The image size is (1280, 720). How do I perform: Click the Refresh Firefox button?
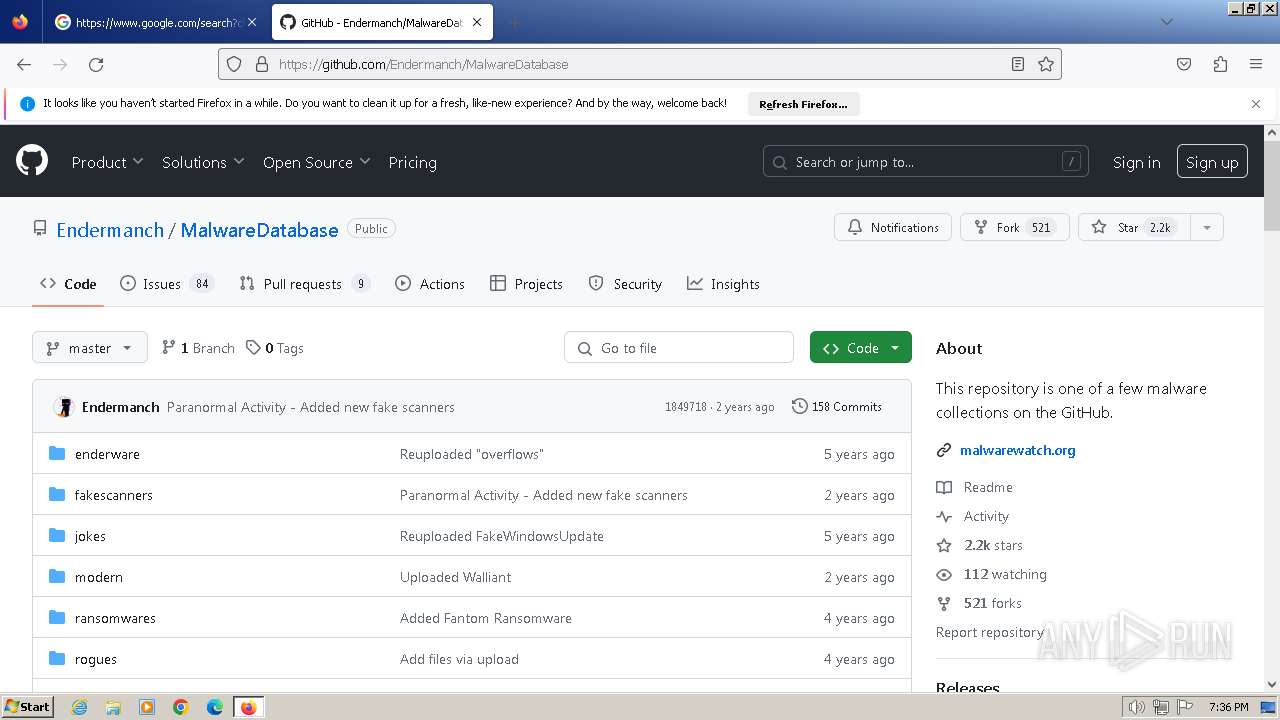click(x=803, y=104)
